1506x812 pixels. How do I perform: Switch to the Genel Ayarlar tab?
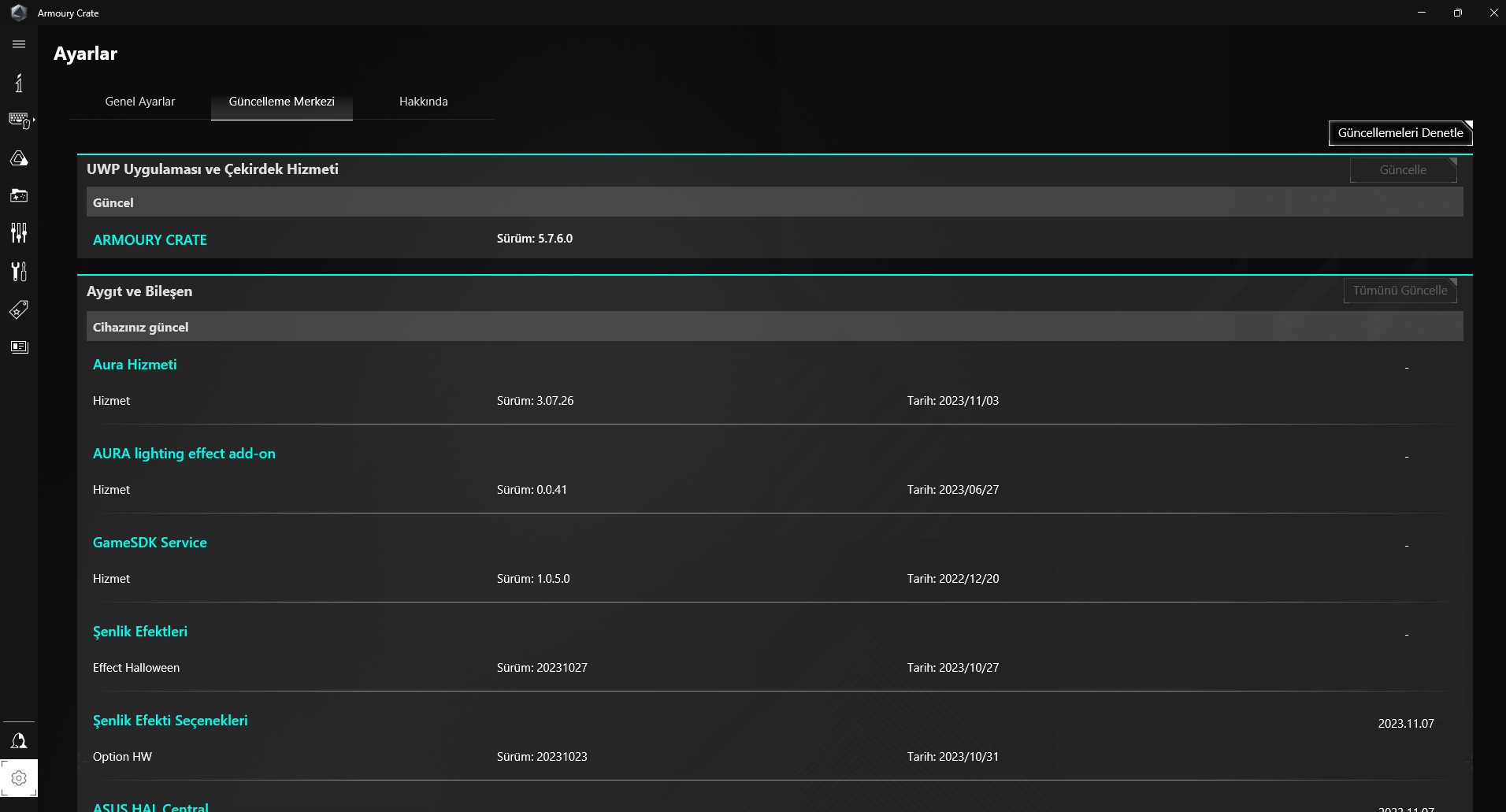(140, 102)
